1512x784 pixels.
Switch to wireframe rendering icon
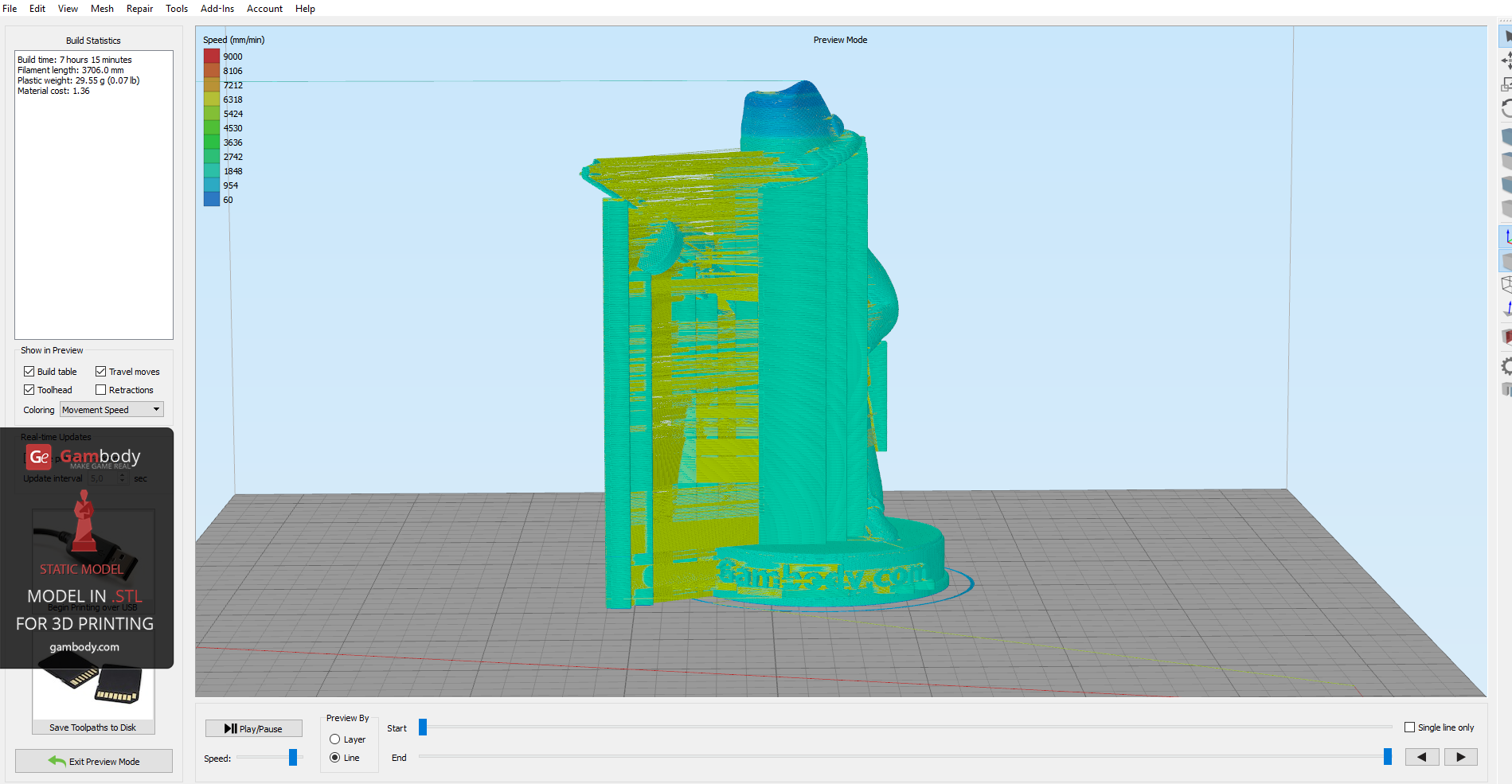pos(1507,284)
